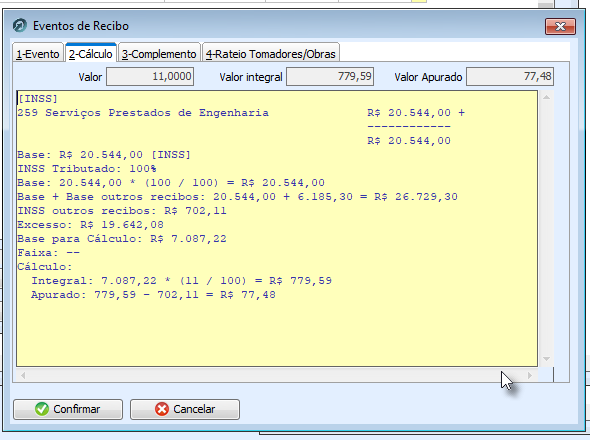This screenshot has height=440, width=590.
Task: Click the Eventos de Recibo title icon
Action: pos(20,26)
